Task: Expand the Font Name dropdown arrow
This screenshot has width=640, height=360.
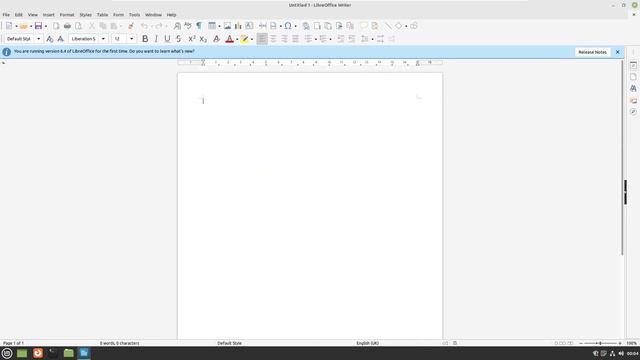Action: (103, 39)
